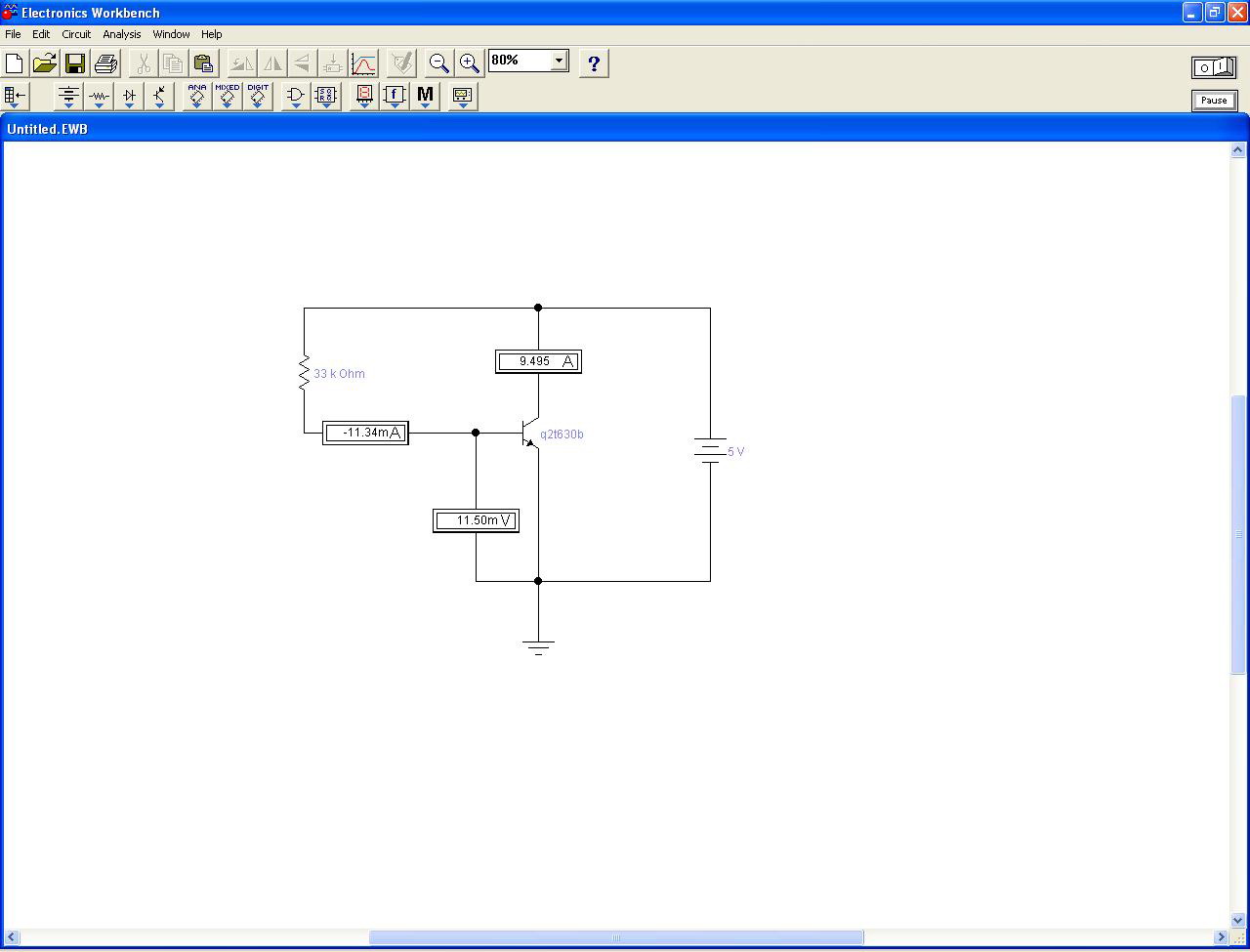The image size is (1250, 952).
Task: Click the horizontal scrollbar thumb
Action: click(x=615, y=938)
